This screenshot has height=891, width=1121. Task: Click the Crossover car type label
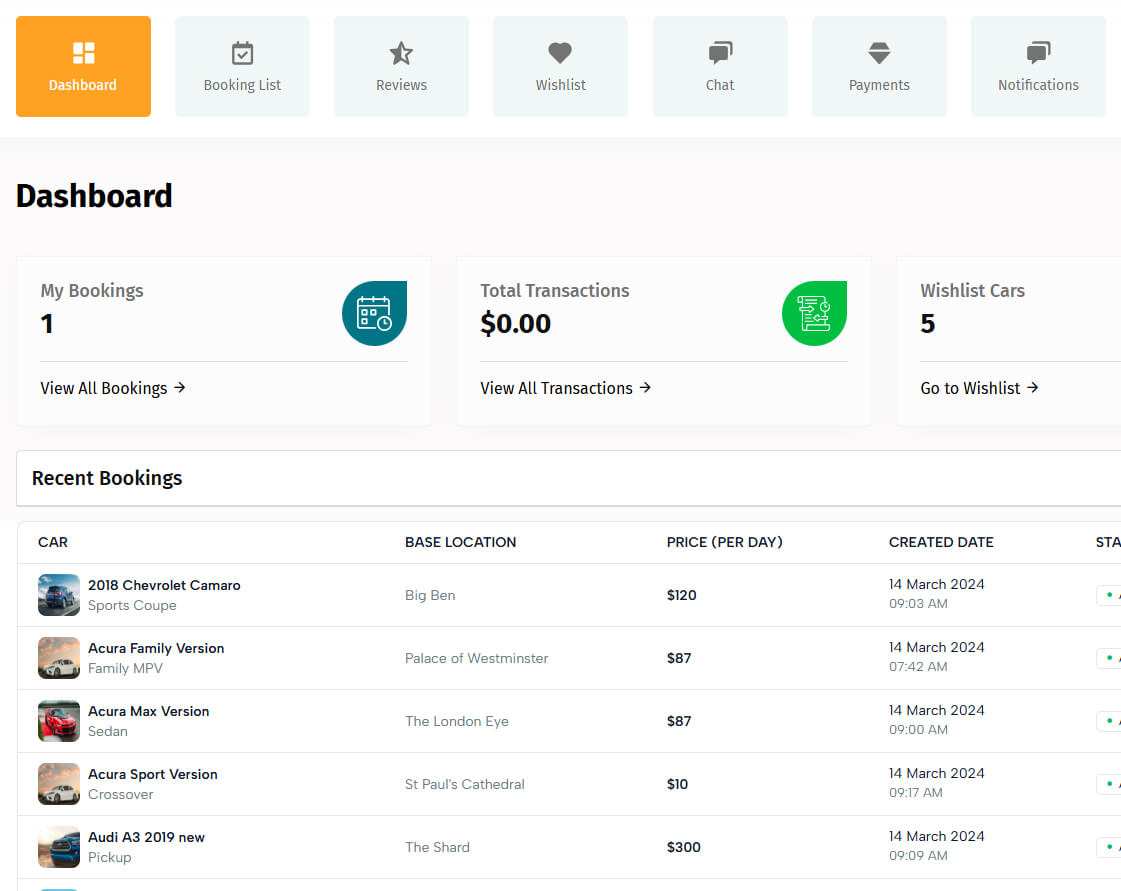click(x=120, y=794)
